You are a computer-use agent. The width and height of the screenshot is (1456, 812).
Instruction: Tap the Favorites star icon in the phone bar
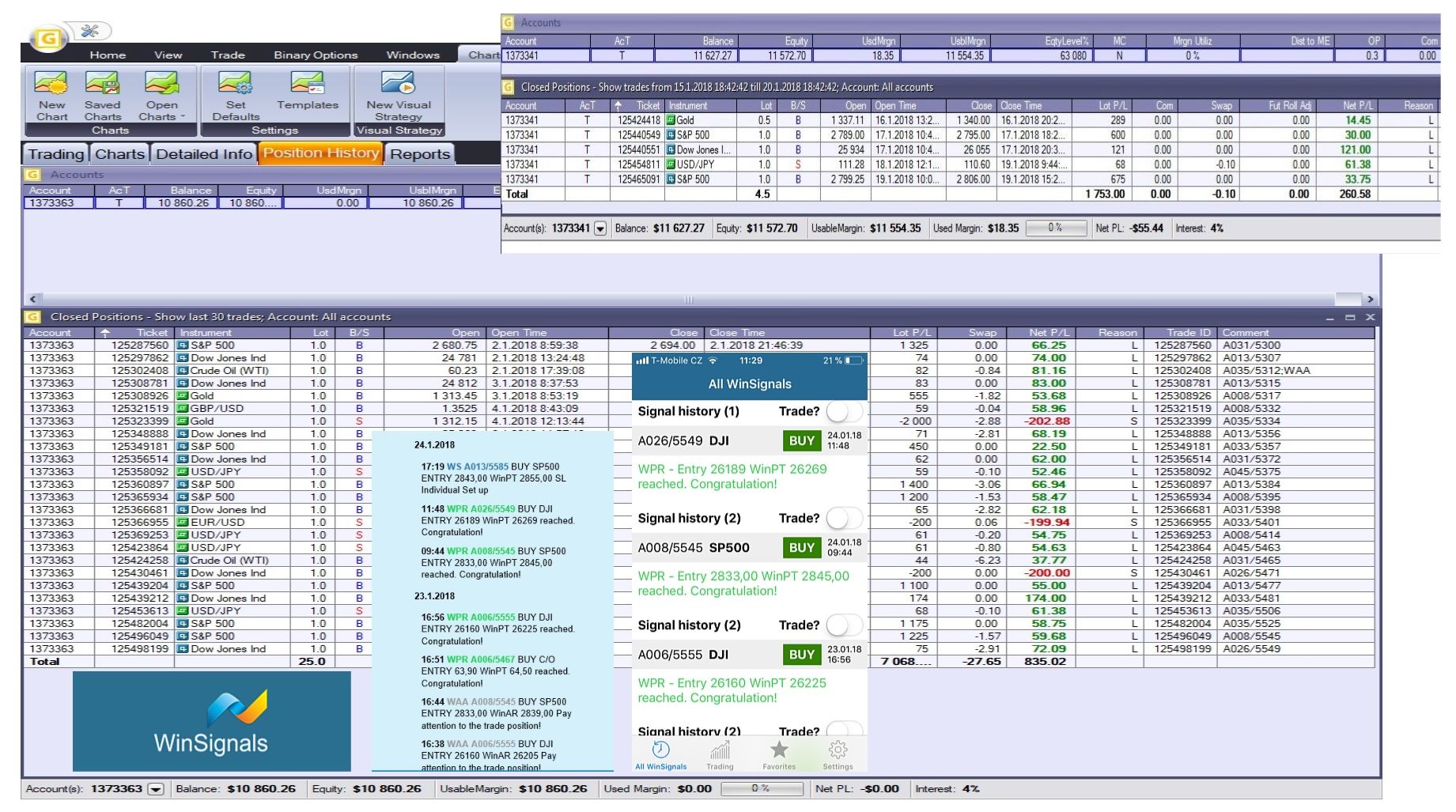pos(779,750)
